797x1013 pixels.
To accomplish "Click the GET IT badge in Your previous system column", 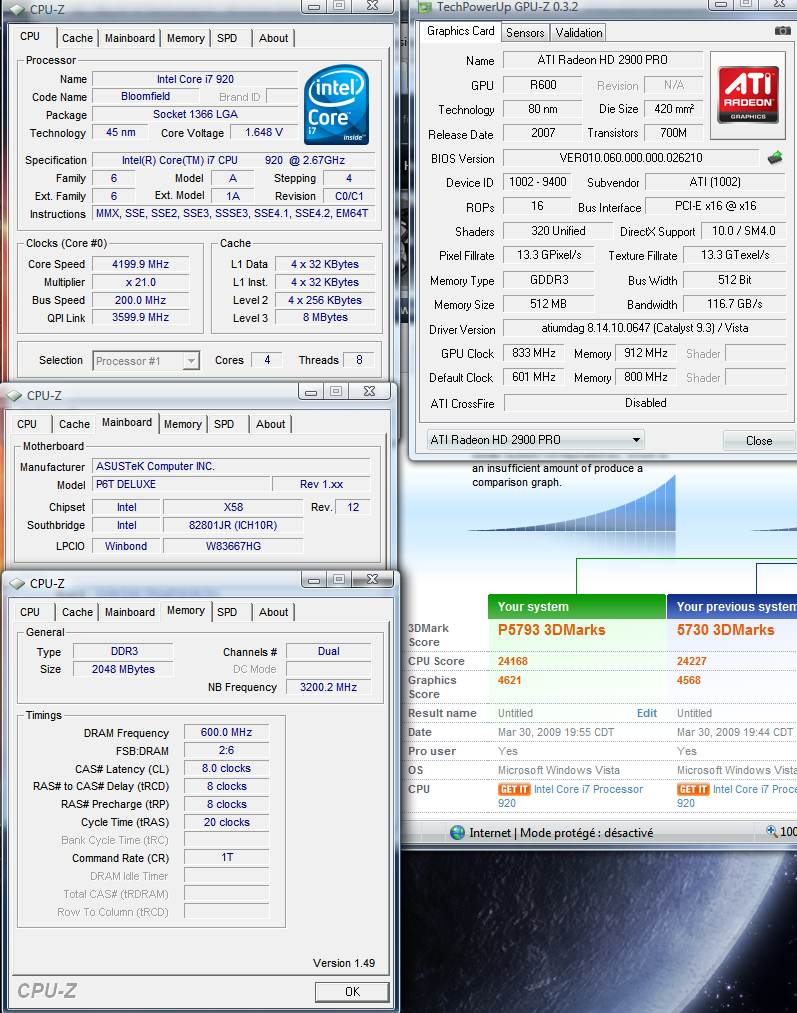I will click(693, 789).
